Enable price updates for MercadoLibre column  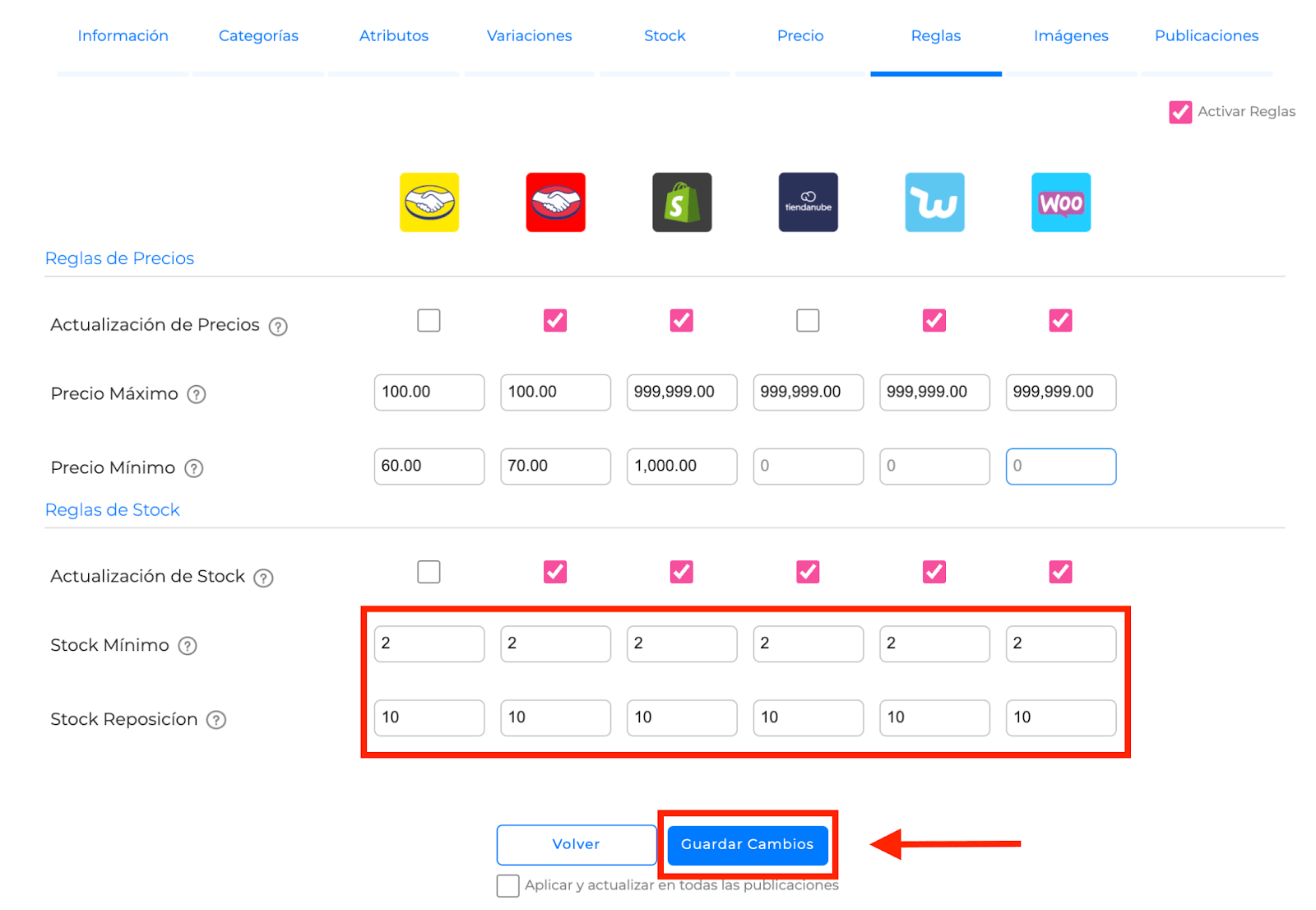tap(429, 320)
